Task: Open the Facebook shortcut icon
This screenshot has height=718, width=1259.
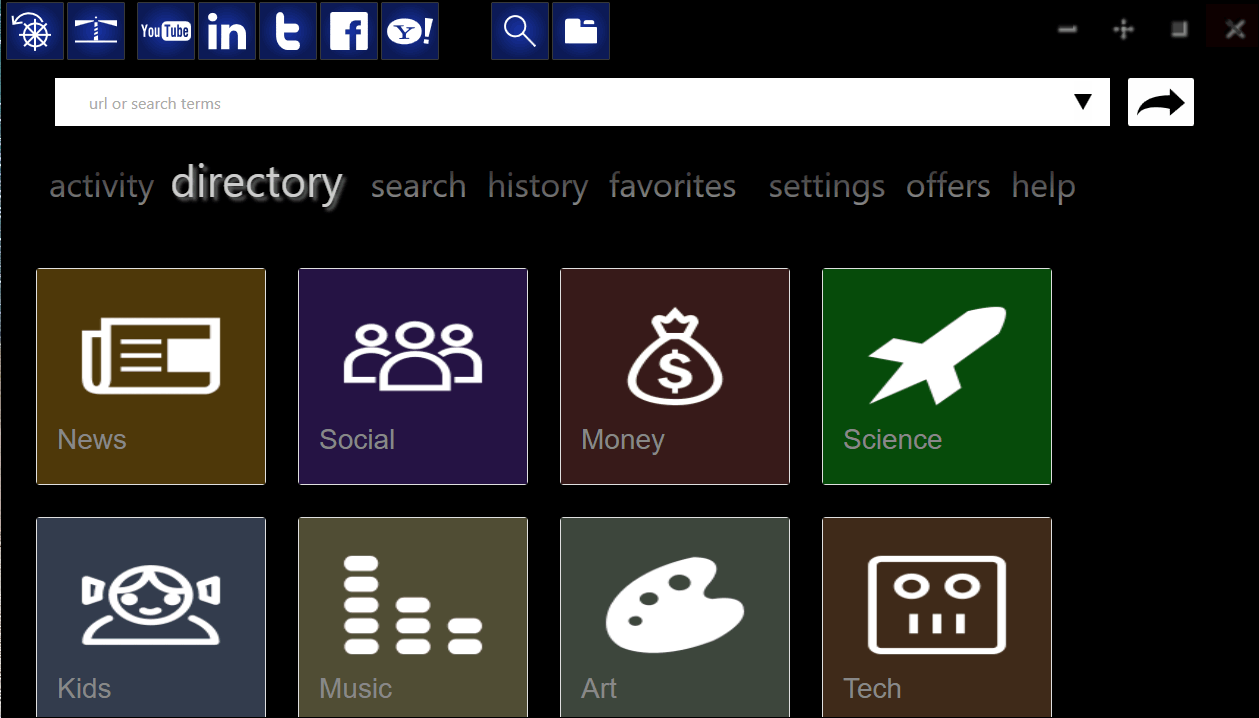Action: click(349, 31)
